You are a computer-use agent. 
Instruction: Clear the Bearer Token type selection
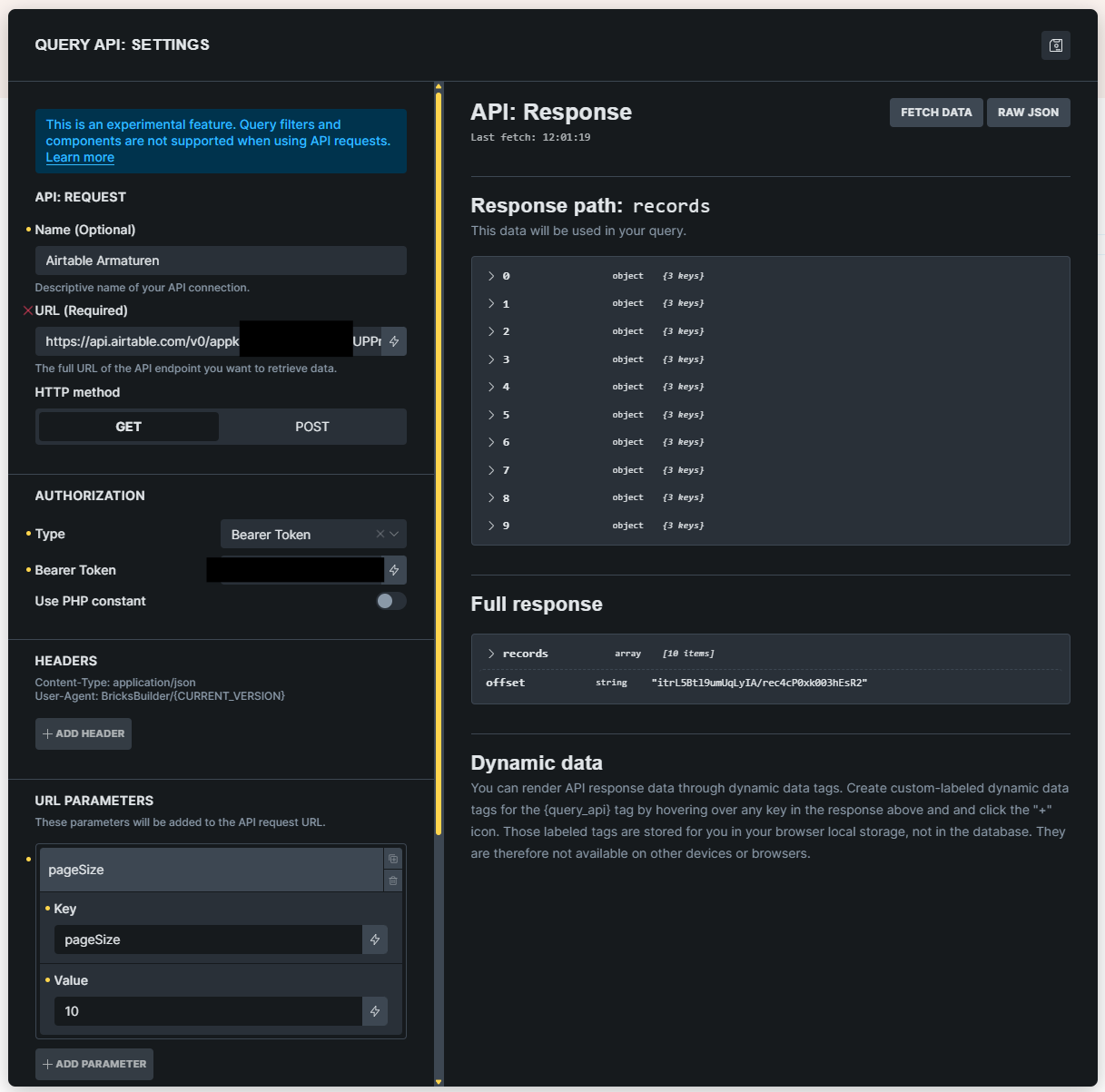tap(380, 534)
